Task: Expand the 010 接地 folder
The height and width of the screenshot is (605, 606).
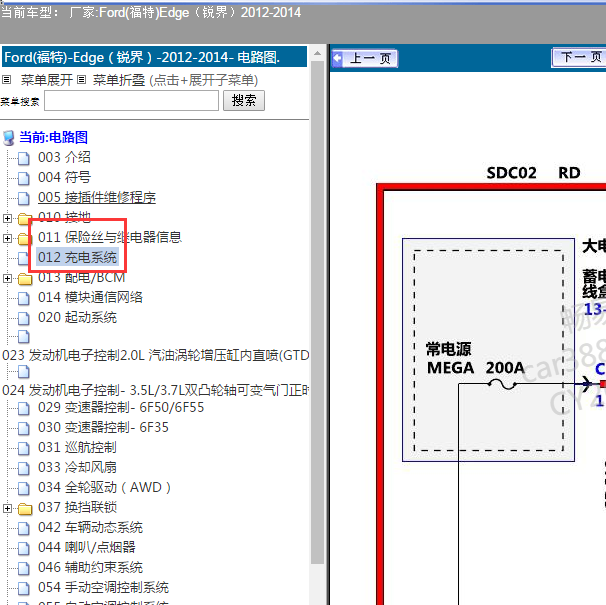Action: [7, 218]
